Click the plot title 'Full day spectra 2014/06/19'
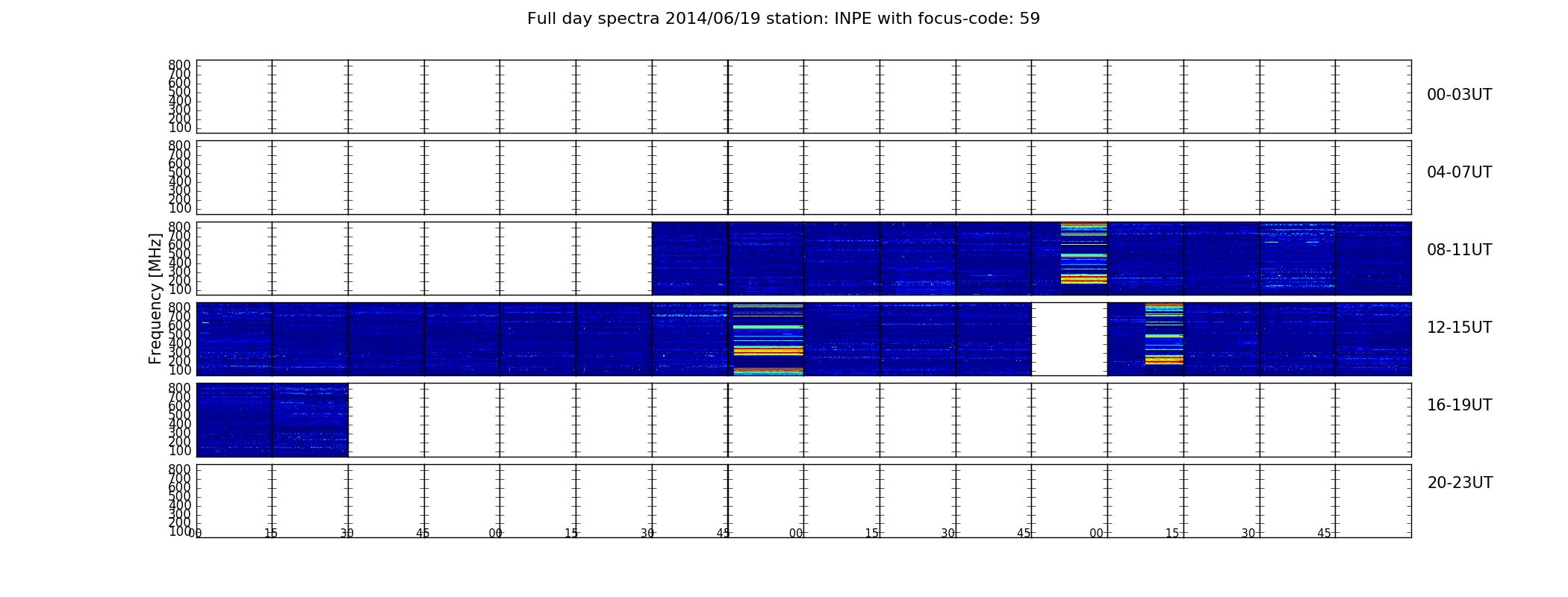Screen dimensions: 1568x597 (x=783, y=19)
